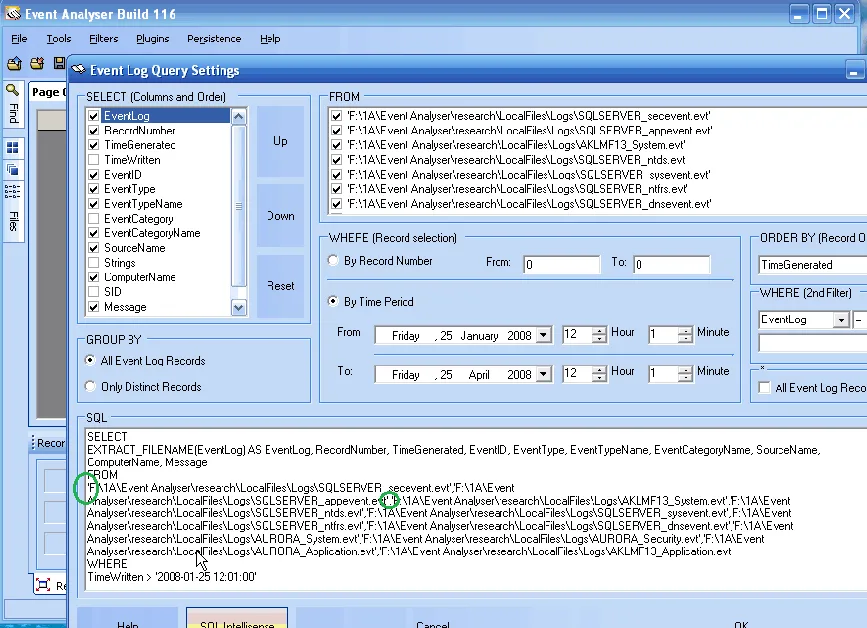This screenshot has width=867, height=628.
Task: Open the Find magnifier sidebar icon
Action: (x=12, y=90)
